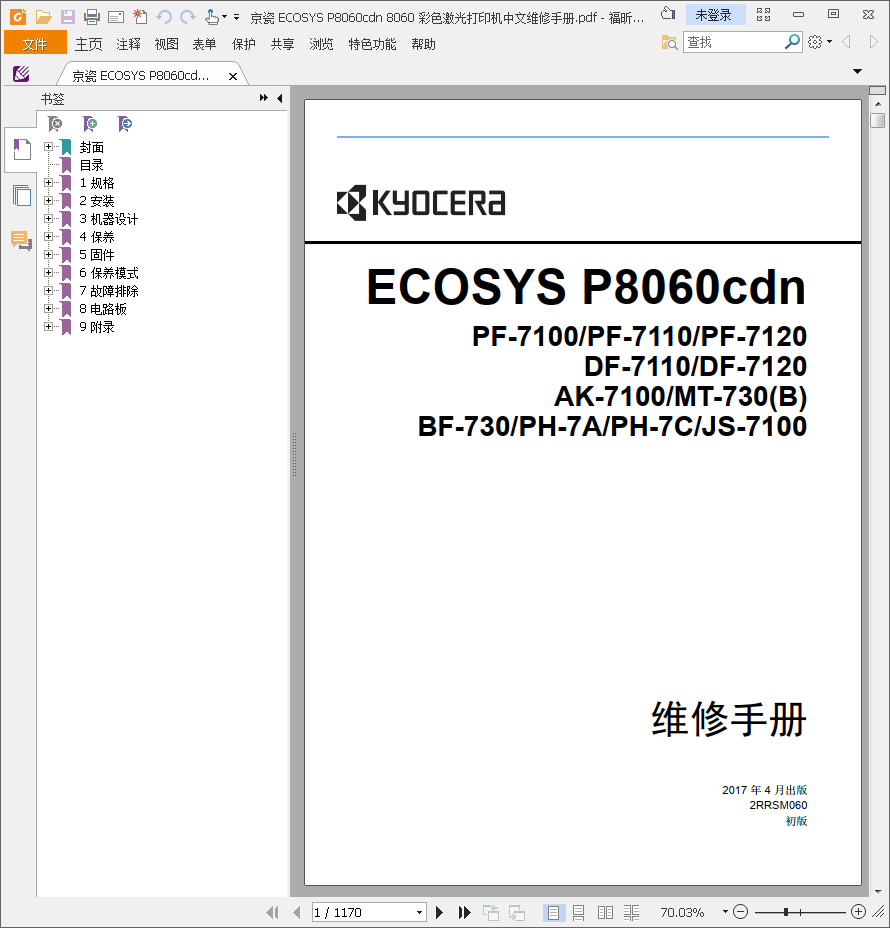Click the purple start page icon left of tab
Viewport: 890px width, 928px height.
tap(21, 74)
